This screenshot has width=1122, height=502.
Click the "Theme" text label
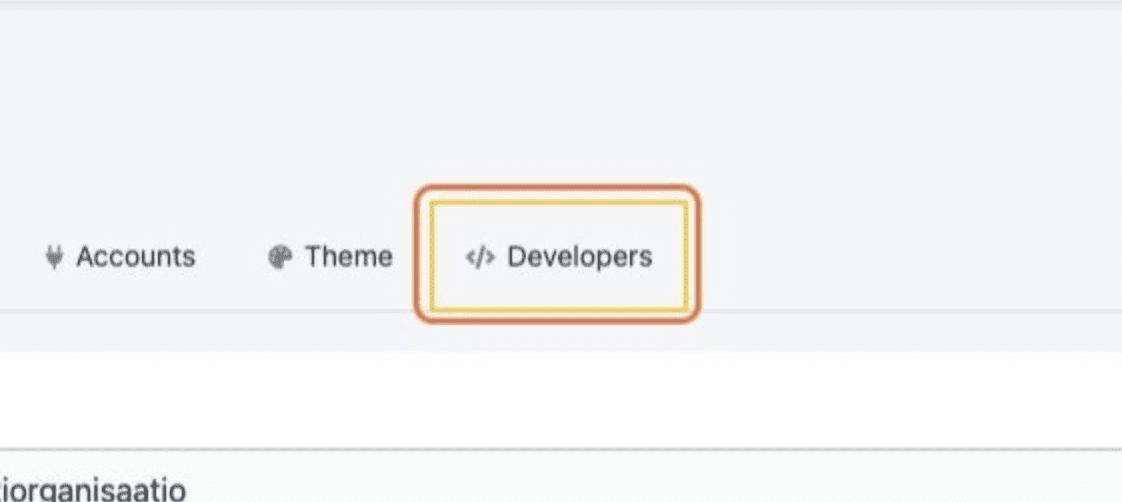pos(349,257)
